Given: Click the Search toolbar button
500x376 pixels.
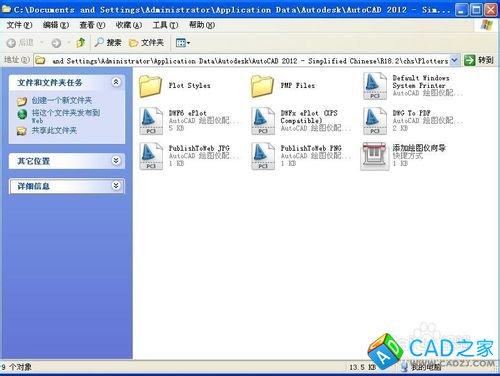Looking at the screenshot, I should [108, 43].
